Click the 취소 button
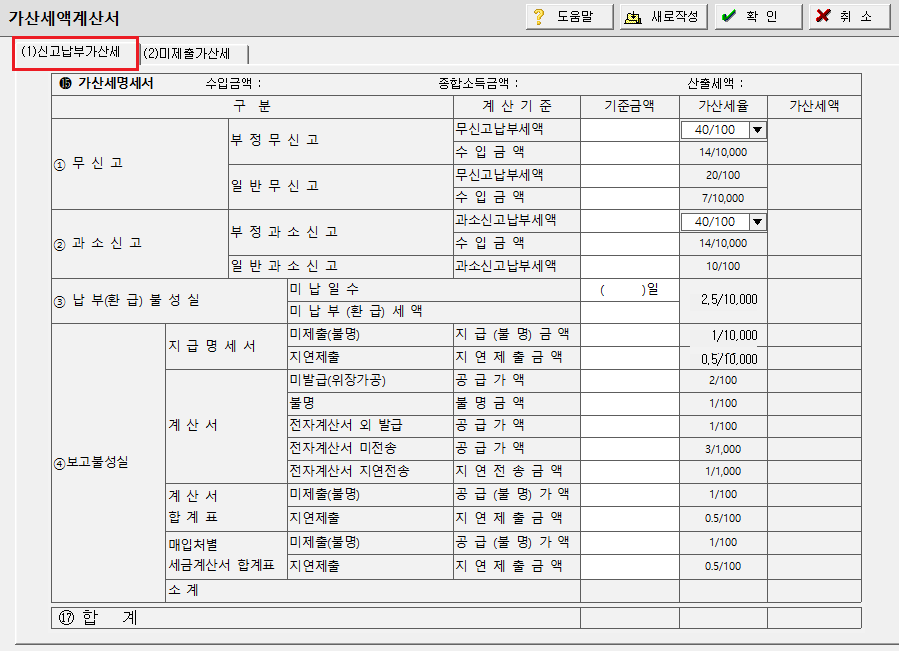Image resolution: width=899 pixels, height=651 pixels. 849,17
